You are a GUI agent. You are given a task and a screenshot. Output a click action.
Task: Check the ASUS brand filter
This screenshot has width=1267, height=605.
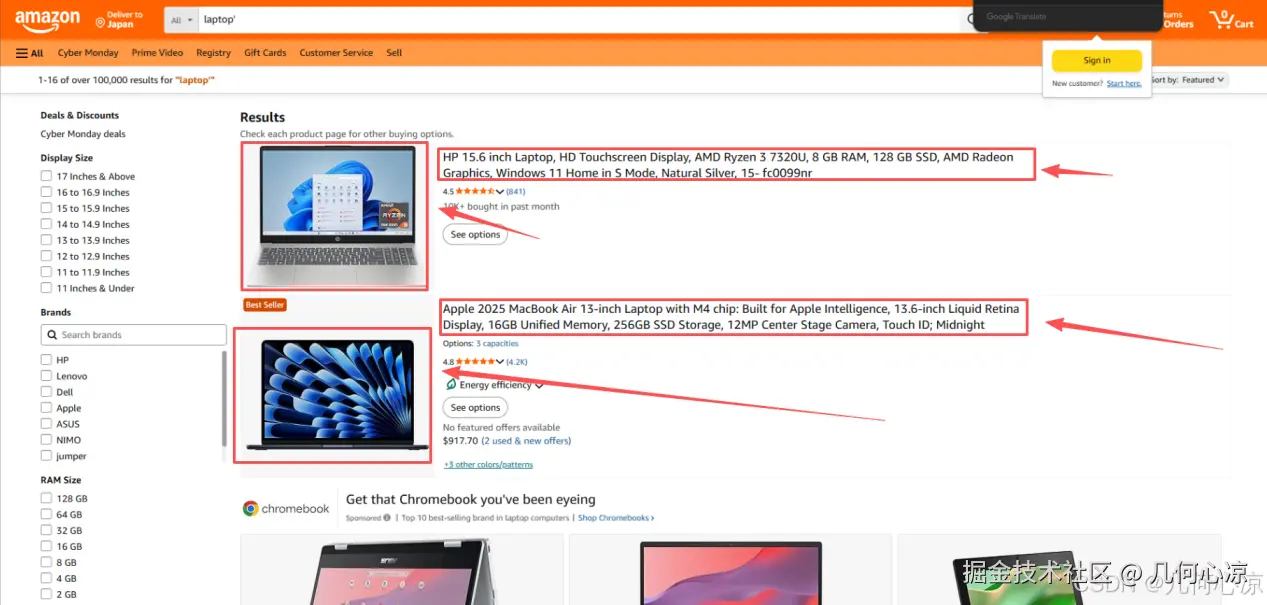click(x=46, y=424)
